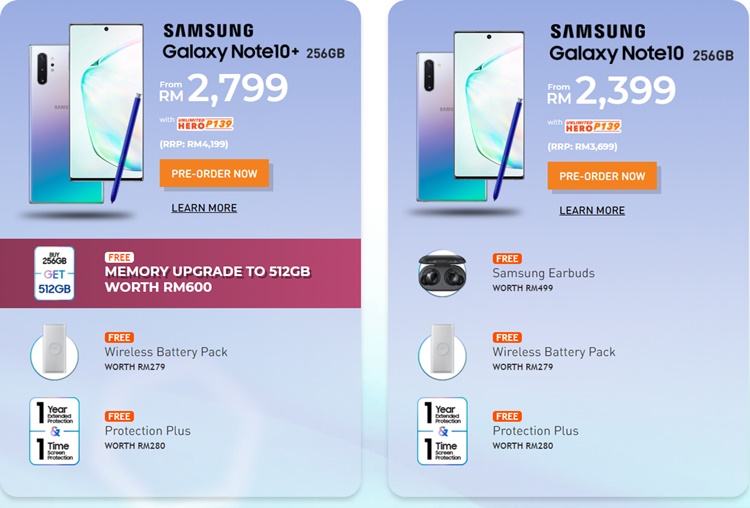Click Wireless Battery Pack icon in Note10 card
This screenshot has width=750, height=508.
442,352
